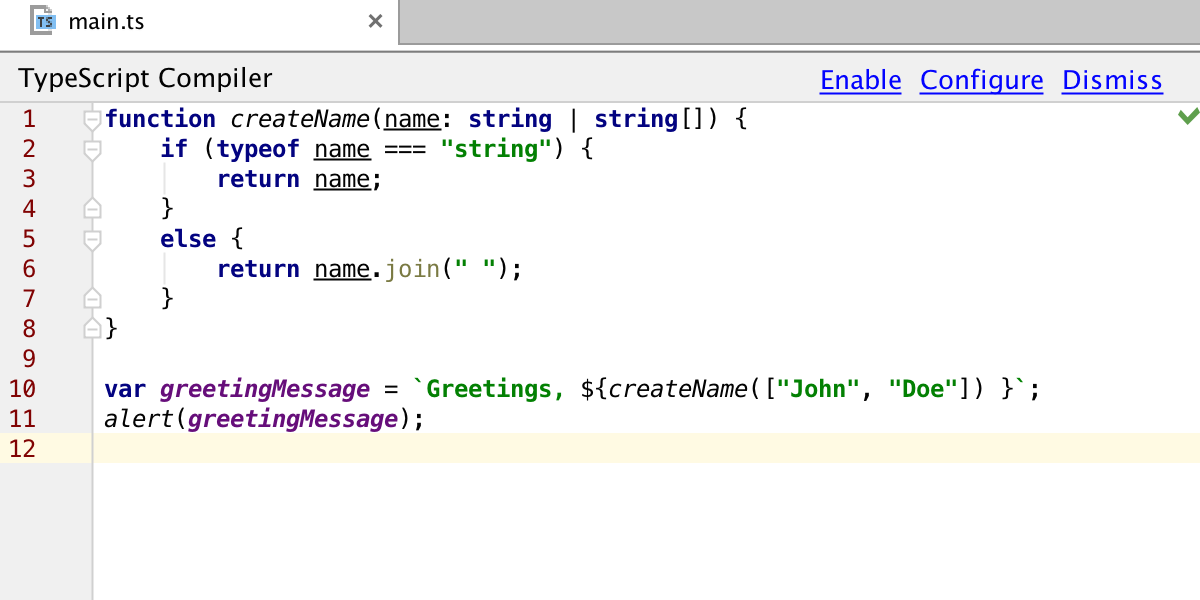
Task: Click the if keyword on line 2
Action: pos(174,149)
